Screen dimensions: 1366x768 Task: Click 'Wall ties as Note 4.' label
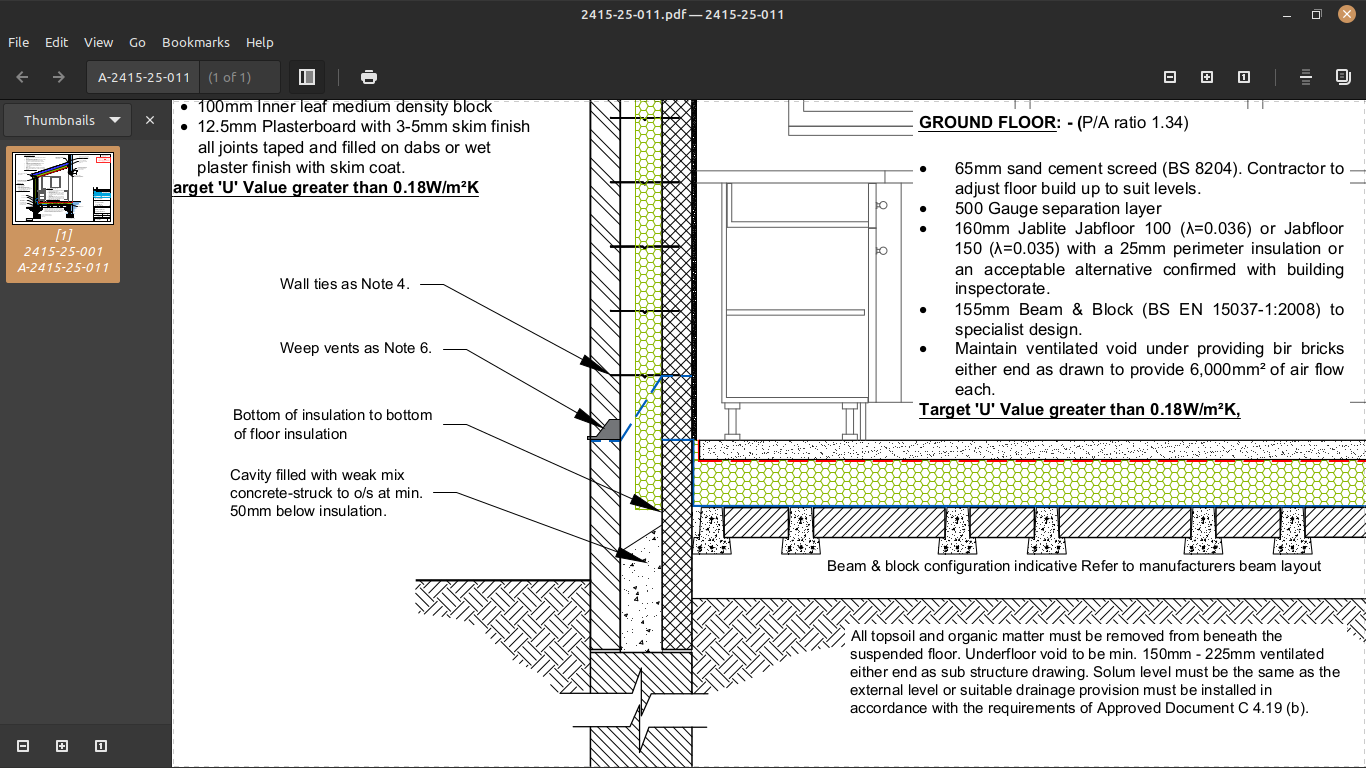[345, 284]
